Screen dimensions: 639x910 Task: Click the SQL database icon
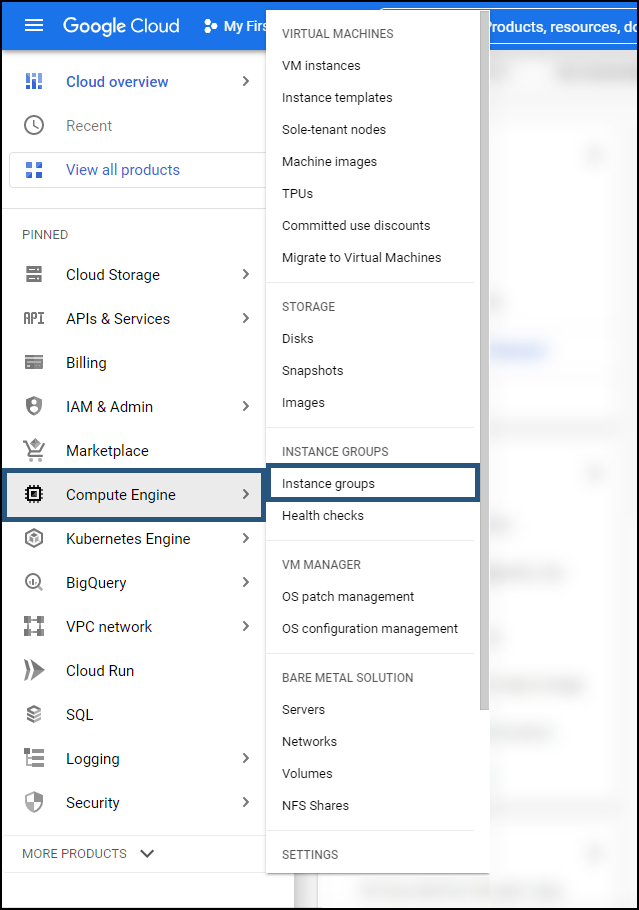(x=34, y=714)
